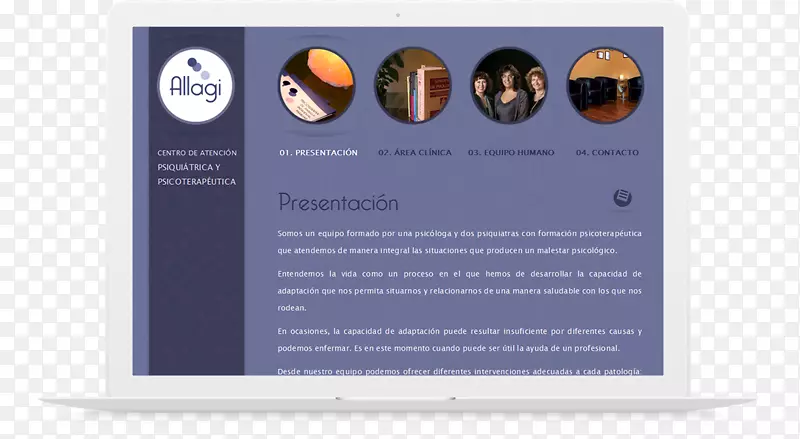Click paragraph starting 'Entendemos la vida como'
The width and height of the screenshot is (800, 439).
coord(460,291)
